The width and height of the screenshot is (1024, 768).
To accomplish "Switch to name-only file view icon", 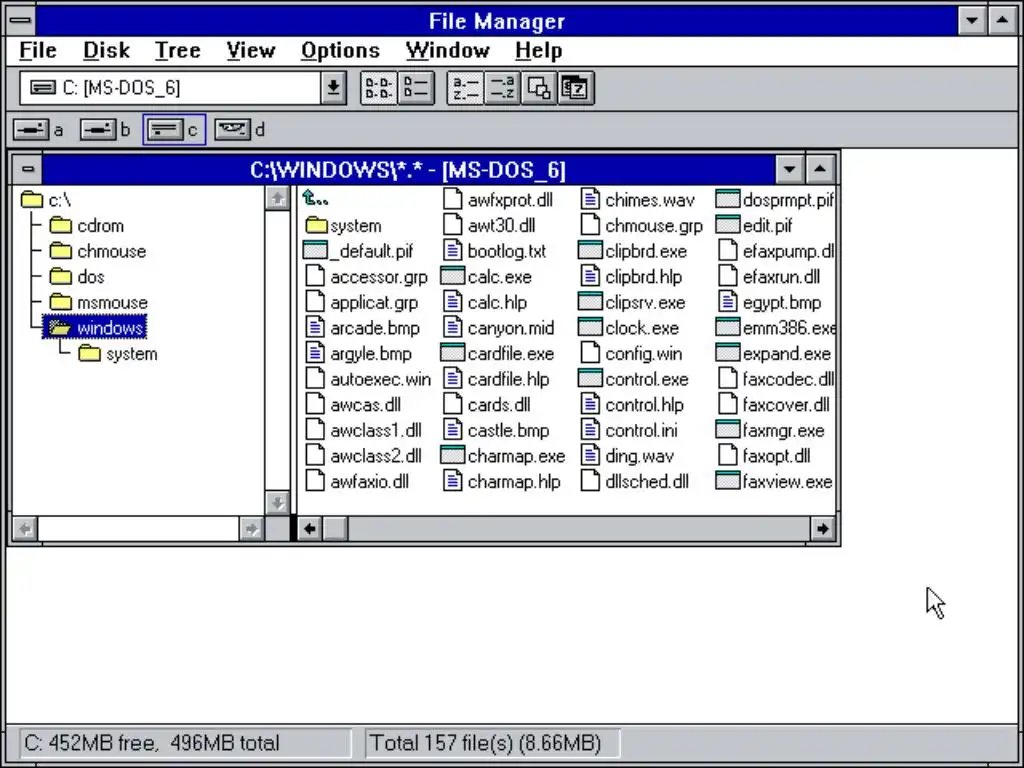I will tap(379, 88).
